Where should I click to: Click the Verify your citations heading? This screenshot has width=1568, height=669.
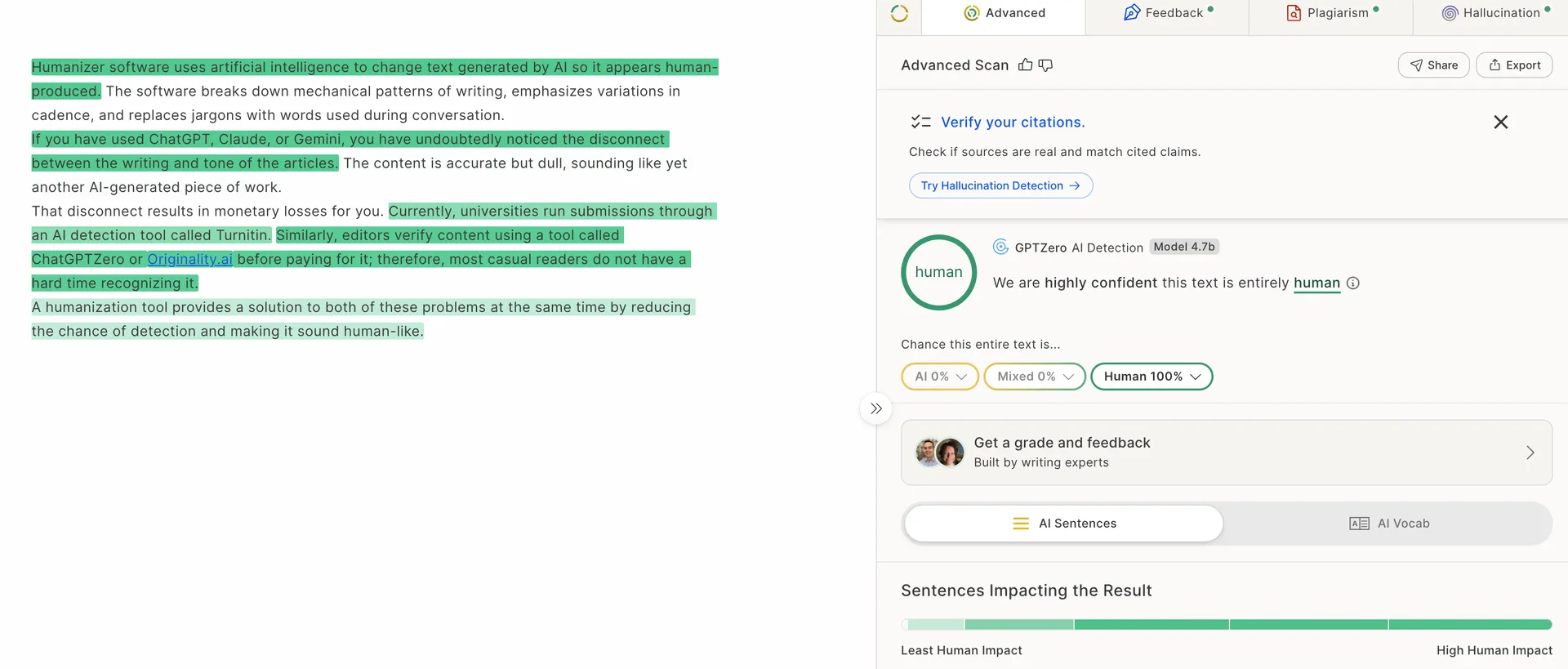click(x=1013, y=122)
